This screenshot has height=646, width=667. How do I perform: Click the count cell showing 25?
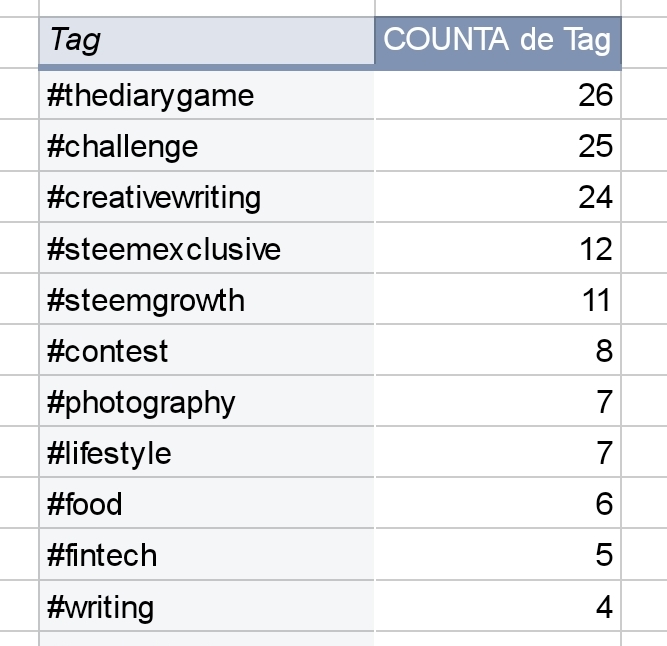tap(498, 146)
